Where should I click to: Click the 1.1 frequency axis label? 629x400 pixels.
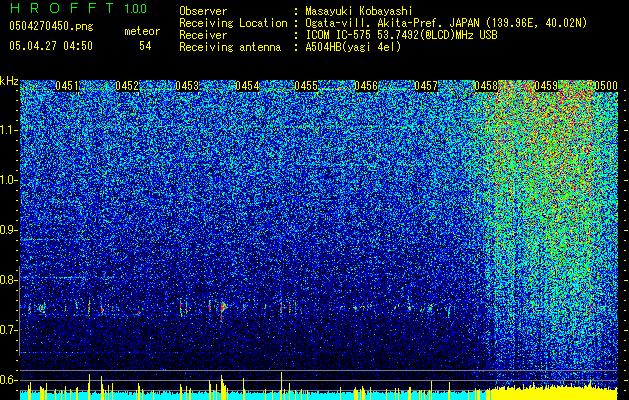coord(8,130)
